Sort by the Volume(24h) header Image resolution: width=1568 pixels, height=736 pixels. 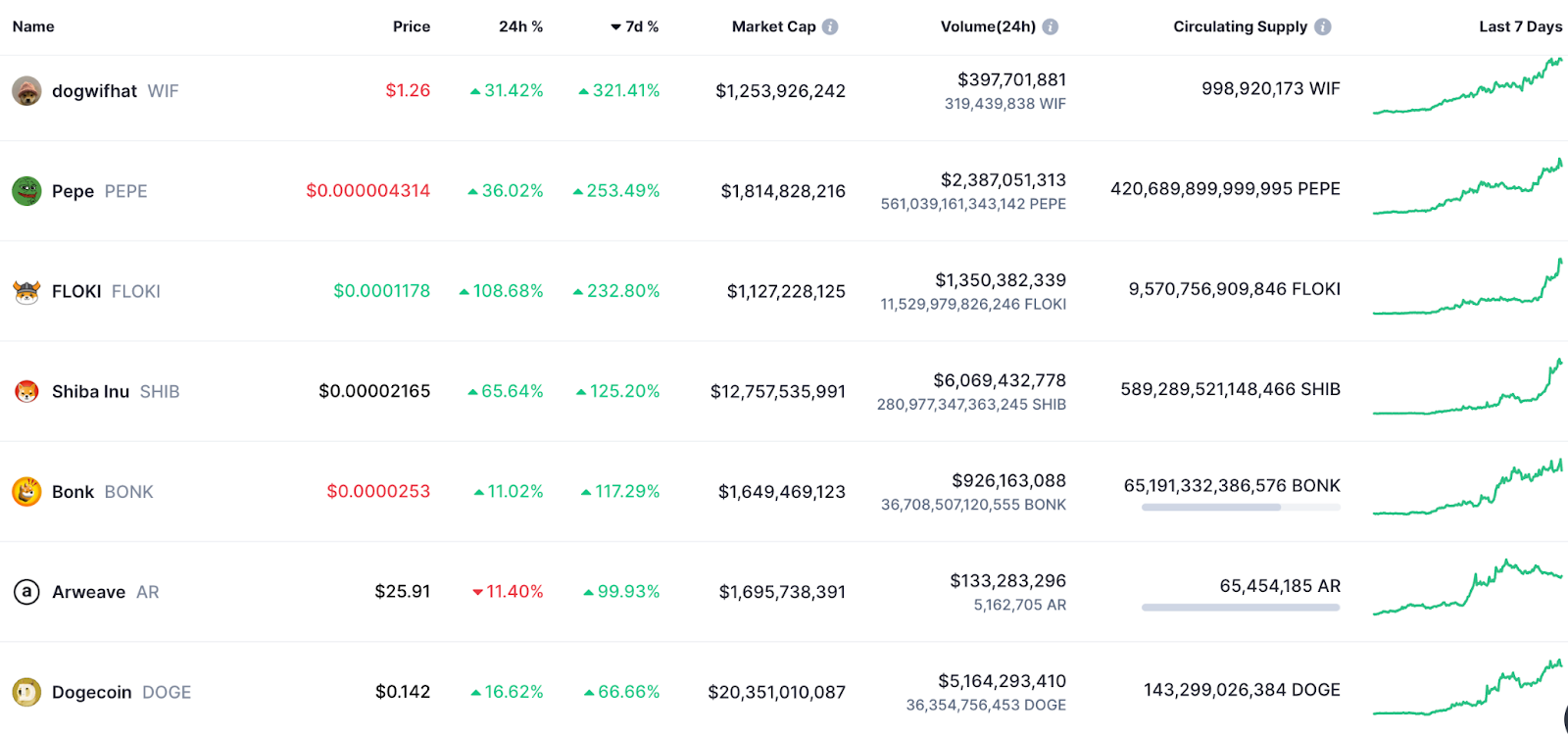(x=988, y=26)
